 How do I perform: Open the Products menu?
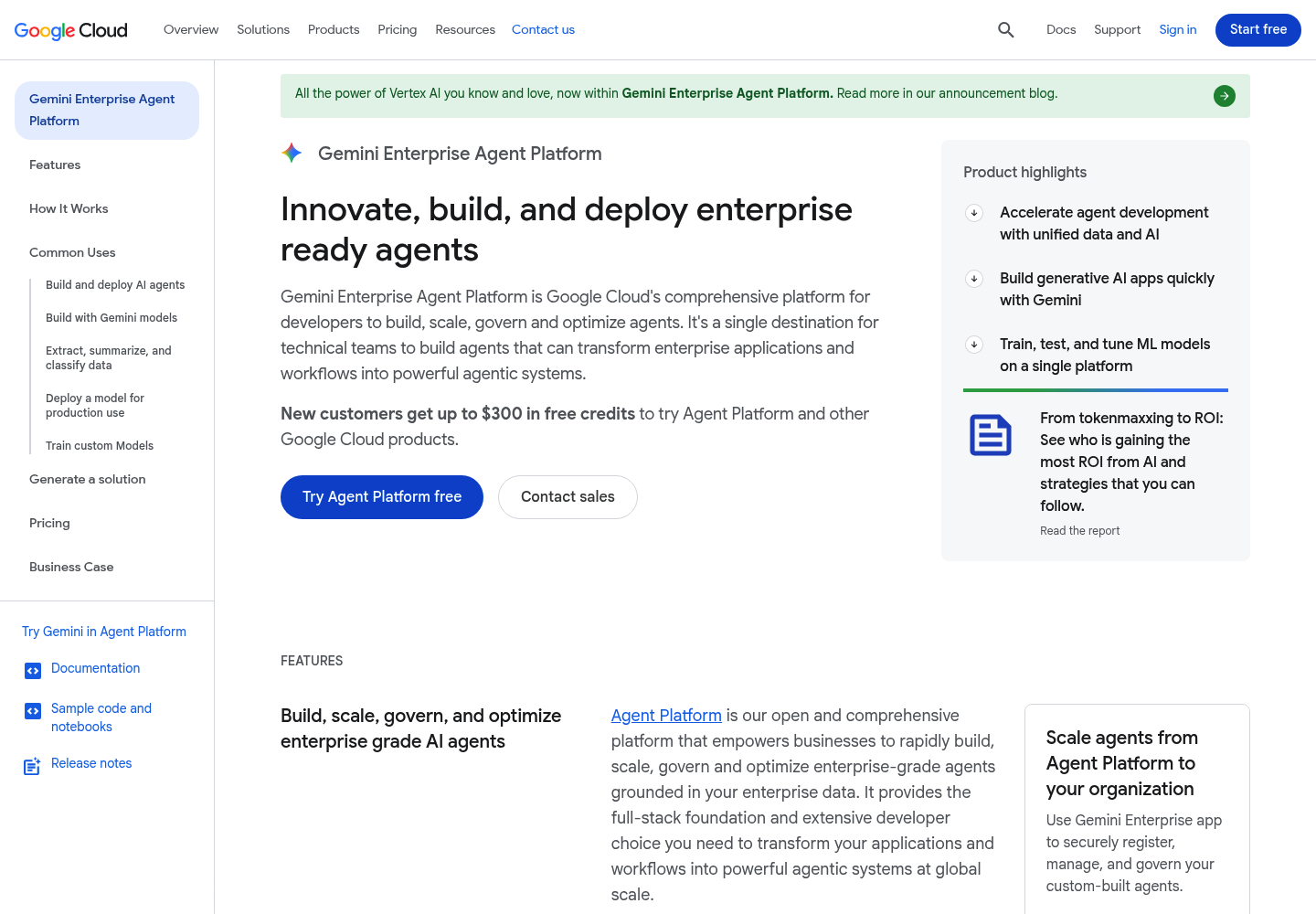point(334,30)
